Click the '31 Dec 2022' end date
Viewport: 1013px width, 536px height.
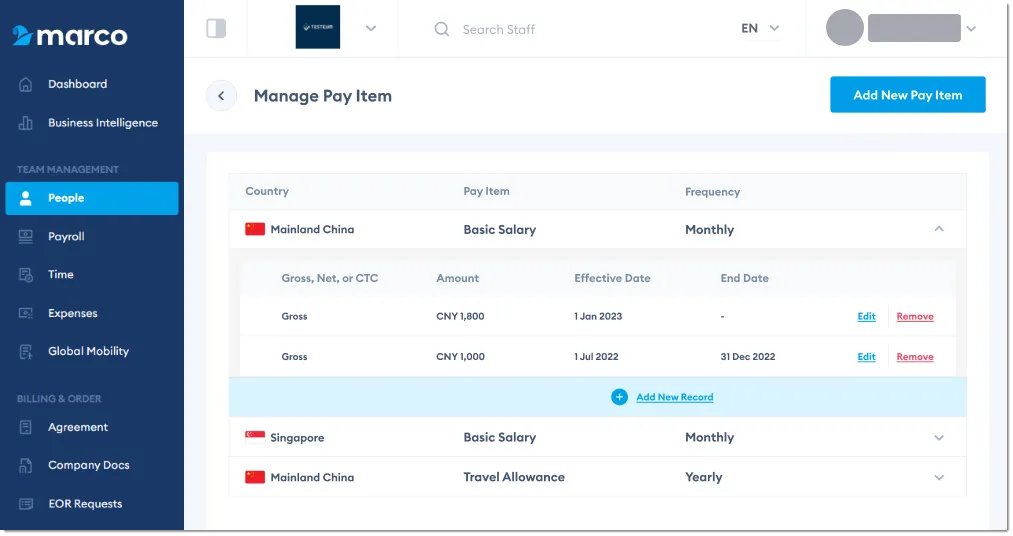[747, 356]
